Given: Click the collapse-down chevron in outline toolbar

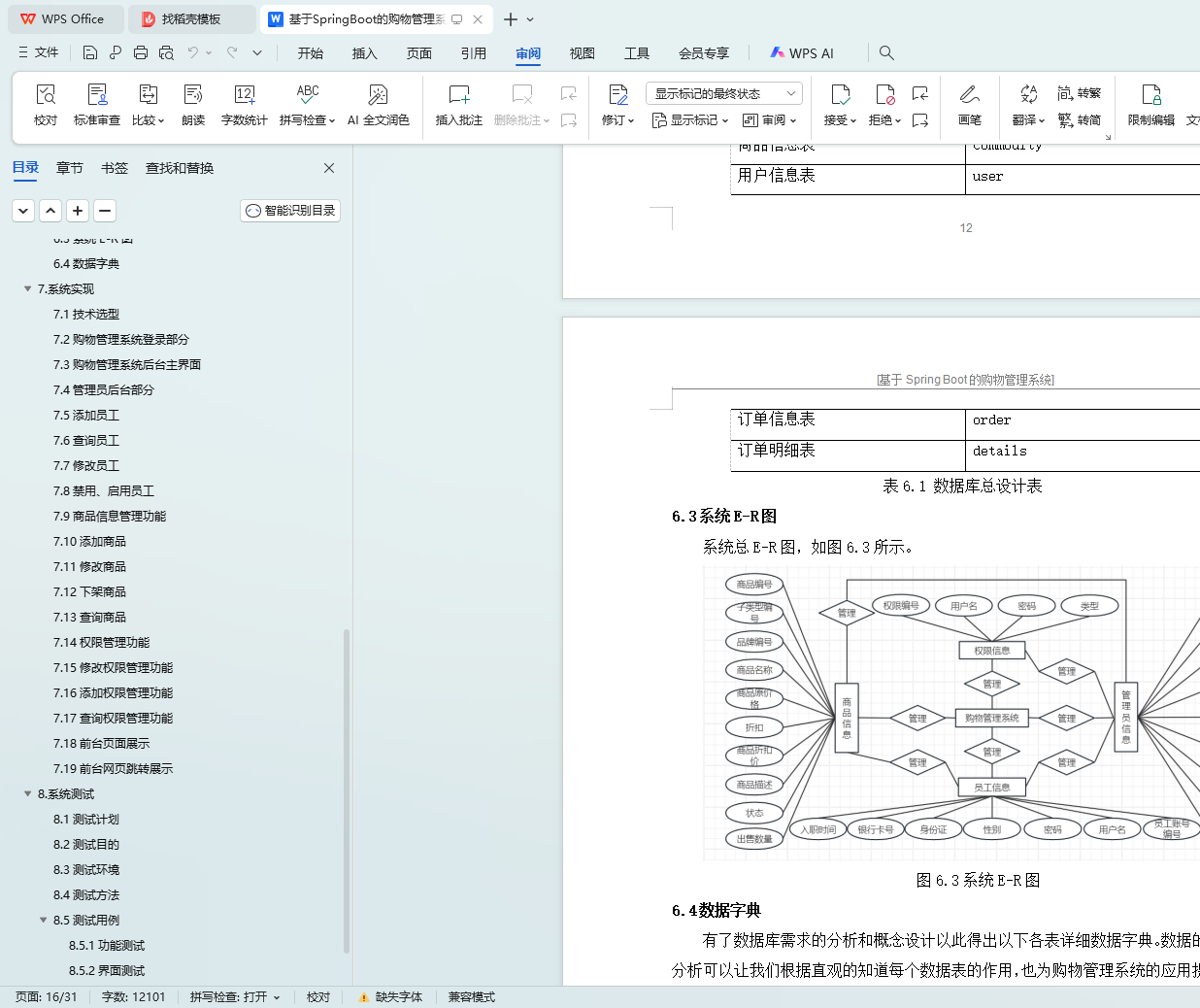Looking at the screenshot, I should [24, 211].
